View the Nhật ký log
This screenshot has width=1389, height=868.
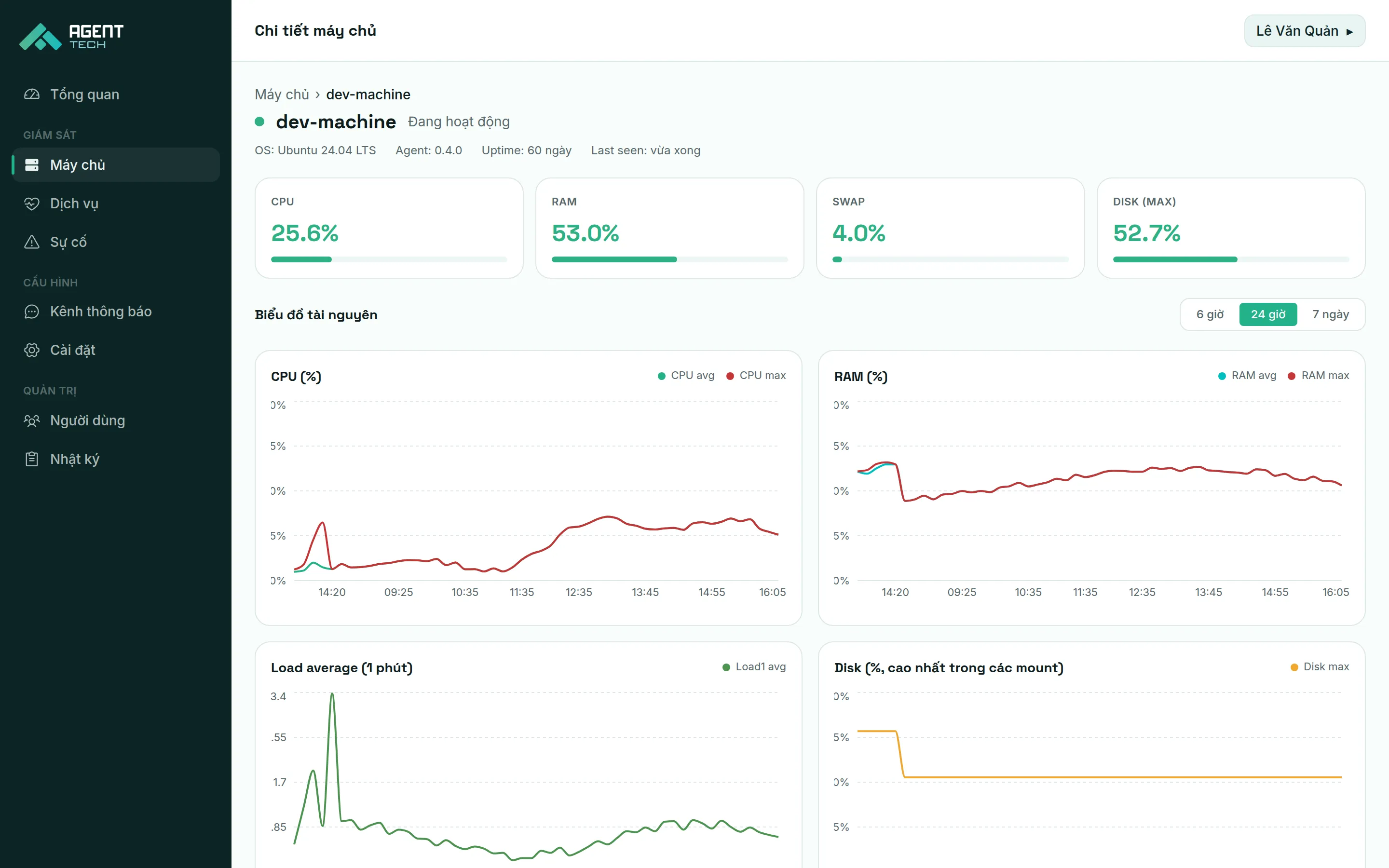(115, 459)
